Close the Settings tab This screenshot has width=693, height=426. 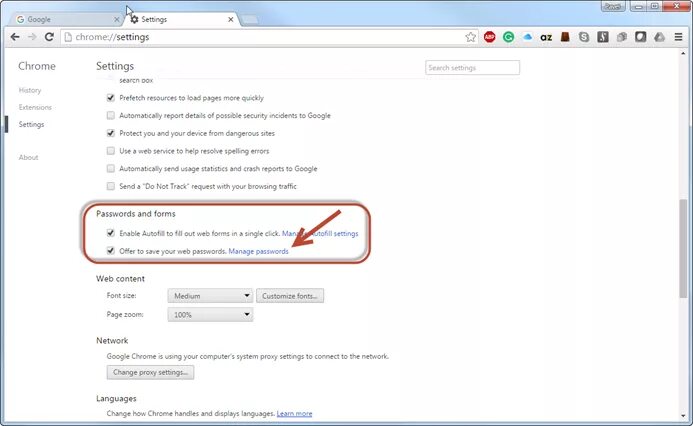click(231, 19)
